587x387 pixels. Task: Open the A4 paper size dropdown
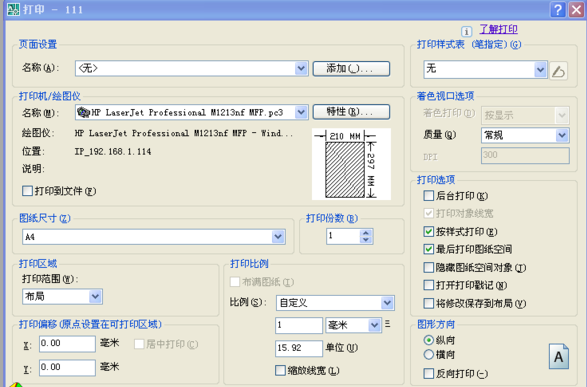pos(278,237)
